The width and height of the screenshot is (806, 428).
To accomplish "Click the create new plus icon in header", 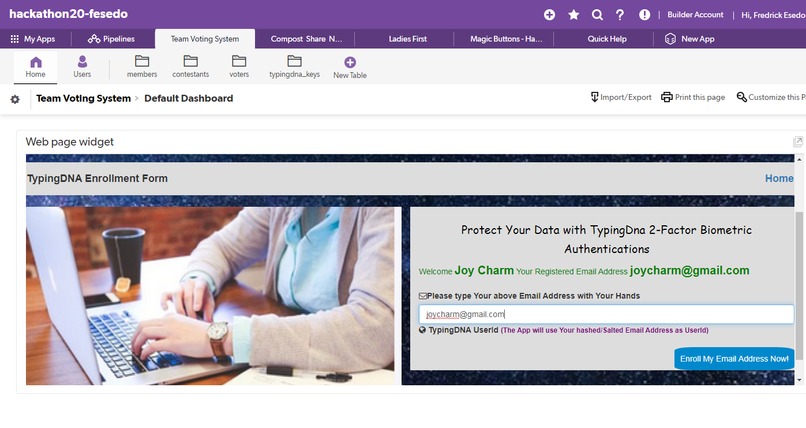I will (549, 15).
